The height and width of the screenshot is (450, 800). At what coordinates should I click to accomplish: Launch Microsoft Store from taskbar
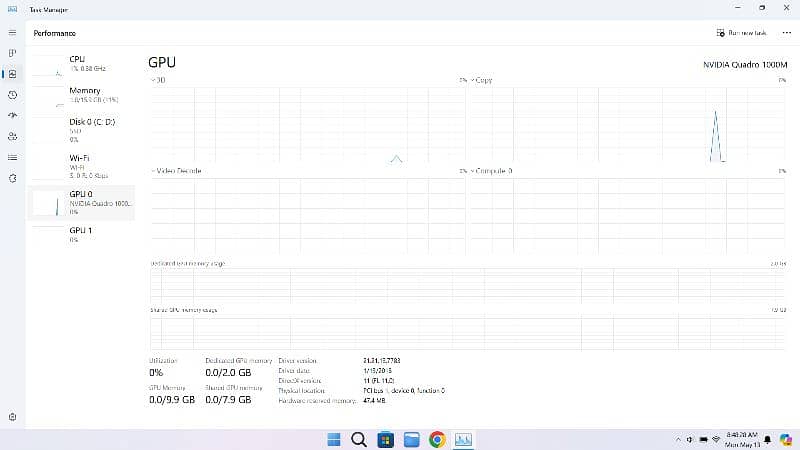click(x=385, y=439)
